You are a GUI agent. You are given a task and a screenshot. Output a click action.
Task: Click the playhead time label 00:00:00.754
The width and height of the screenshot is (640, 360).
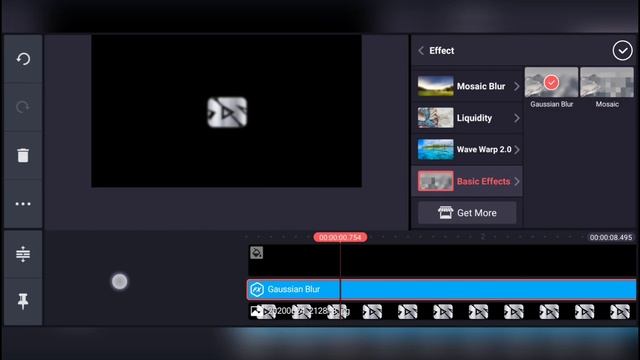pyautogui.click(x=340, y=237)
